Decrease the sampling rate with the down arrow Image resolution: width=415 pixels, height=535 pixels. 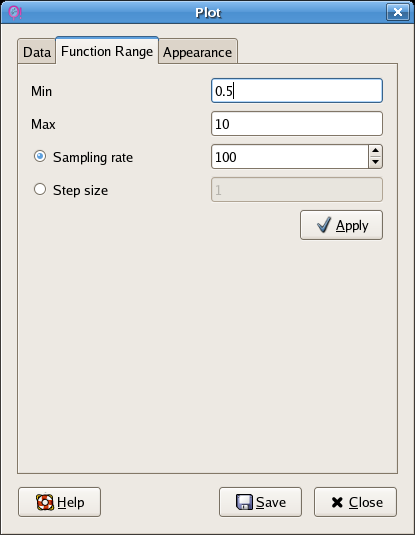pyautogui.click(x=375, y=162)
